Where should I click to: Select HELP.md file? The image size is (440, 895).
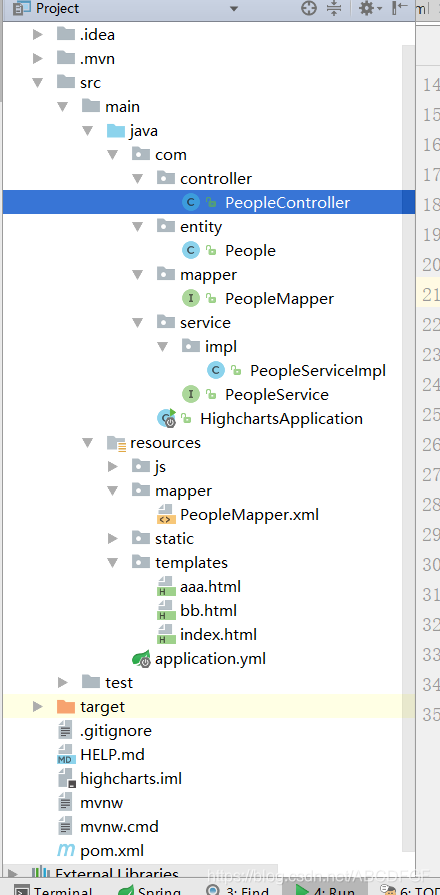pos(112,755)
